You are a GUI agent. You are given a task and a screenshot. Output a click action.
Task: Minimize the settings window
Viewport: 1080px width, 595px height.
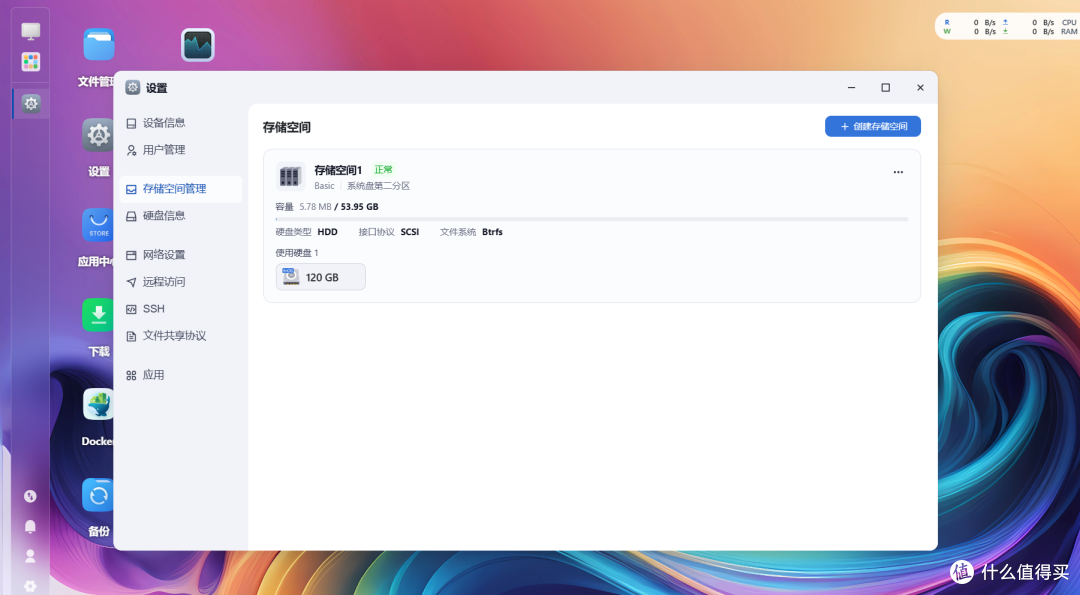851,87
